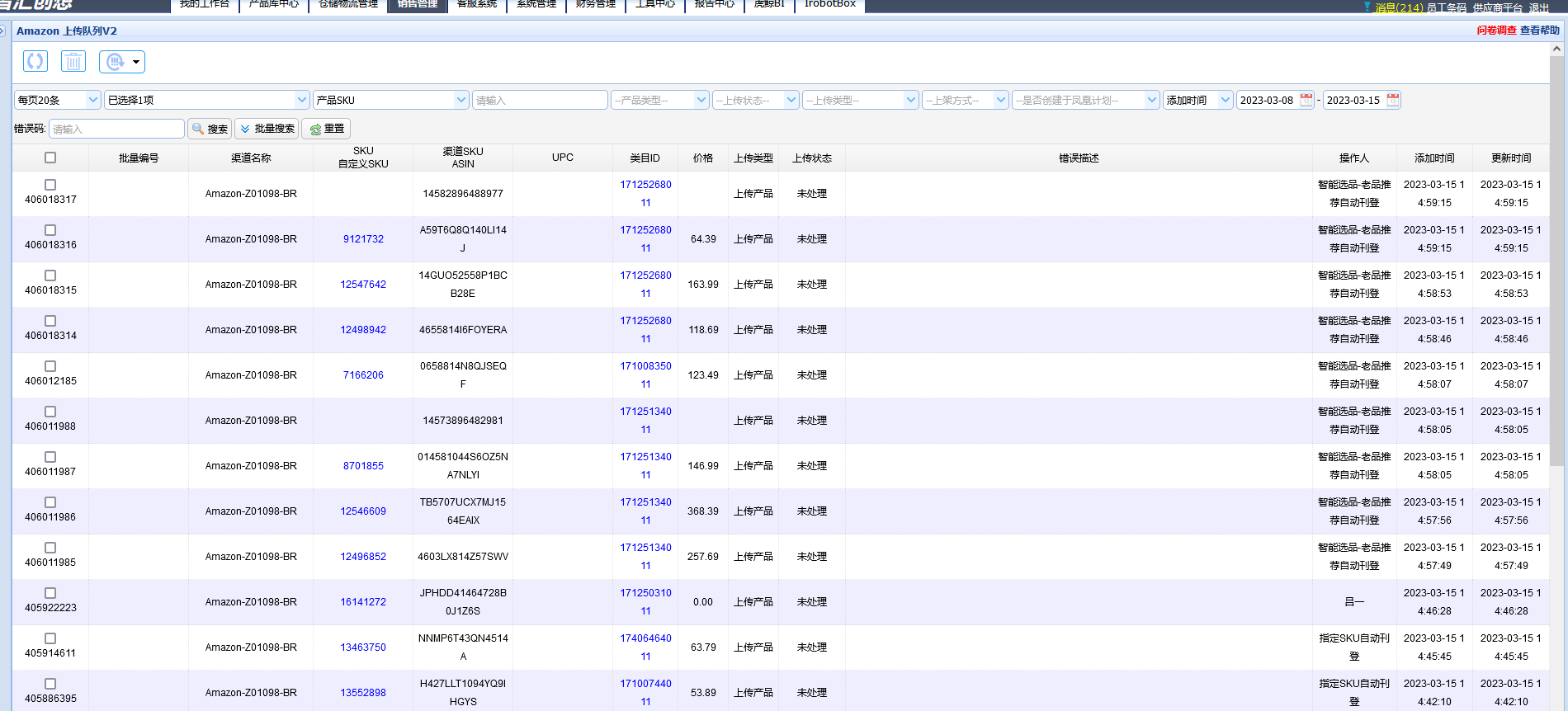
Task: Check the row 406012185 checkbox
Action: (50, 366)
